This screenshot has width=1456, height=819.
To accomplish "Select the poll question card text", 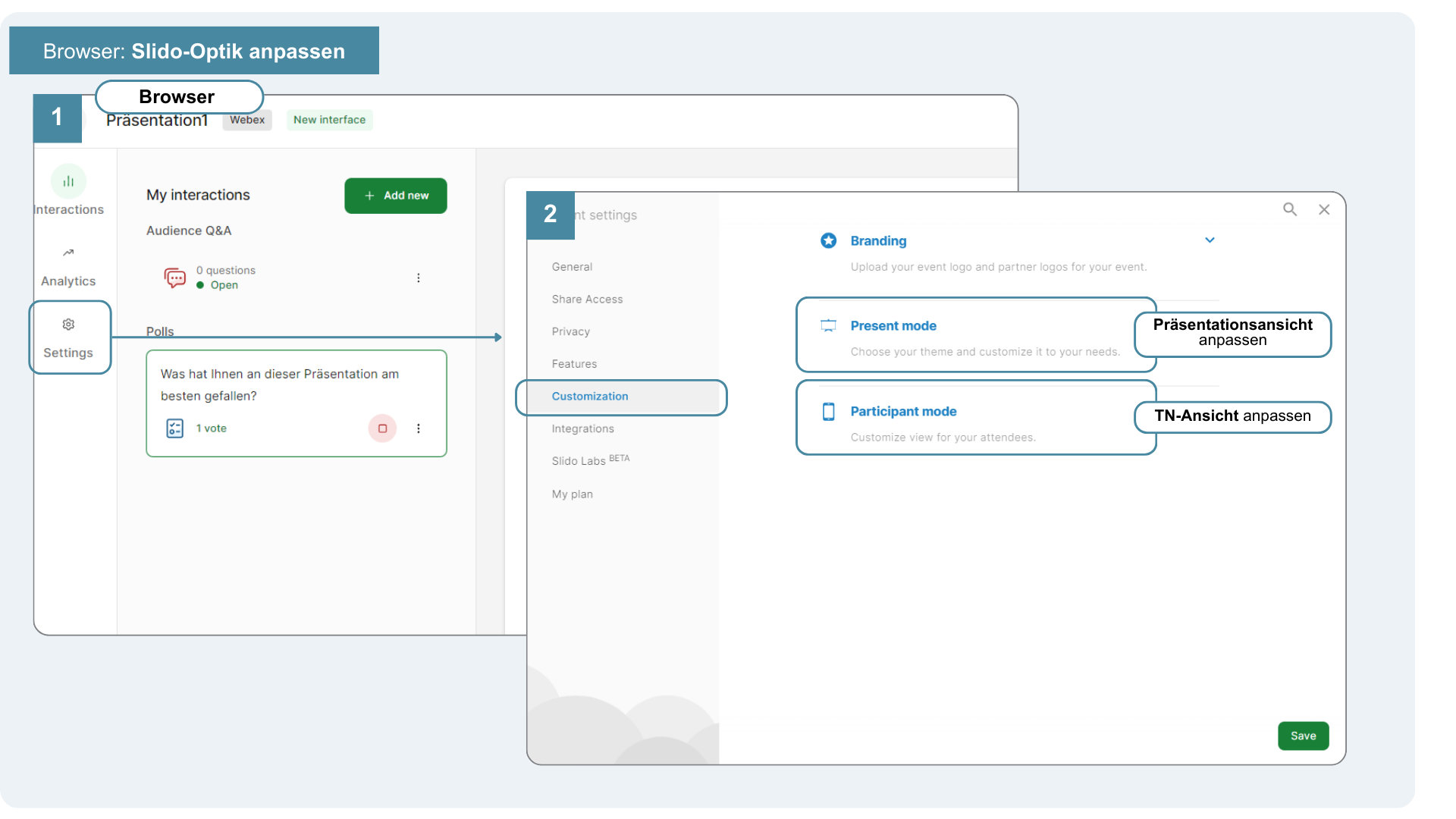I will (x=280, y=384).
